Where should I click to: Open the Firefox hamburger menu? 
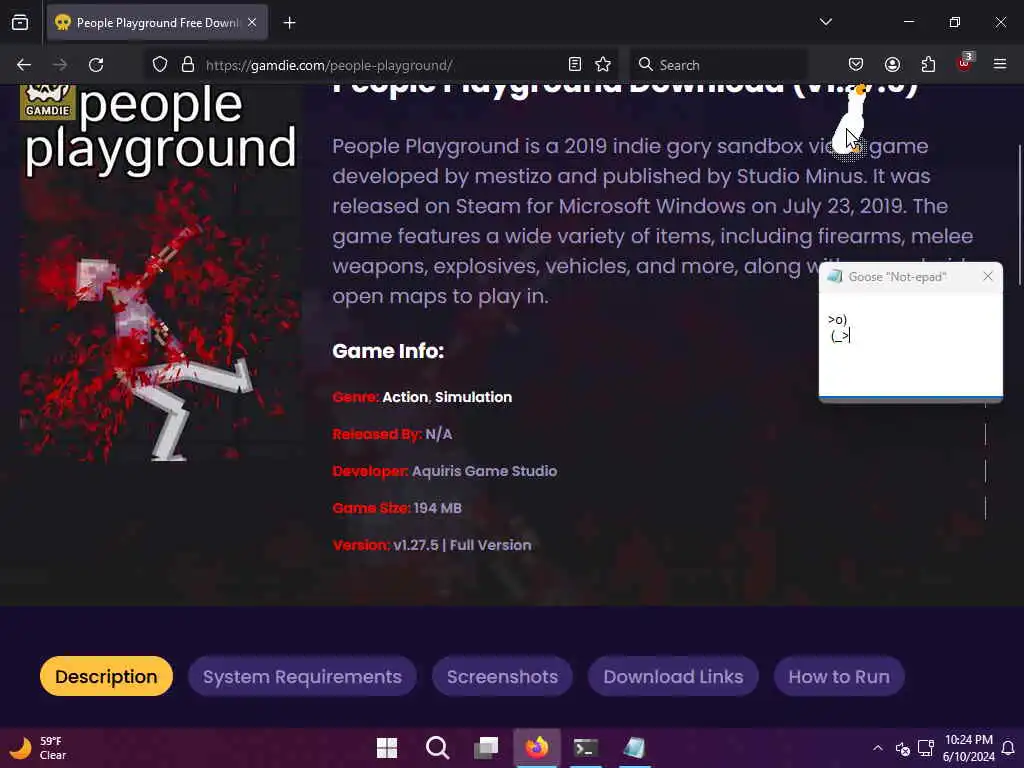(1000, 64)
